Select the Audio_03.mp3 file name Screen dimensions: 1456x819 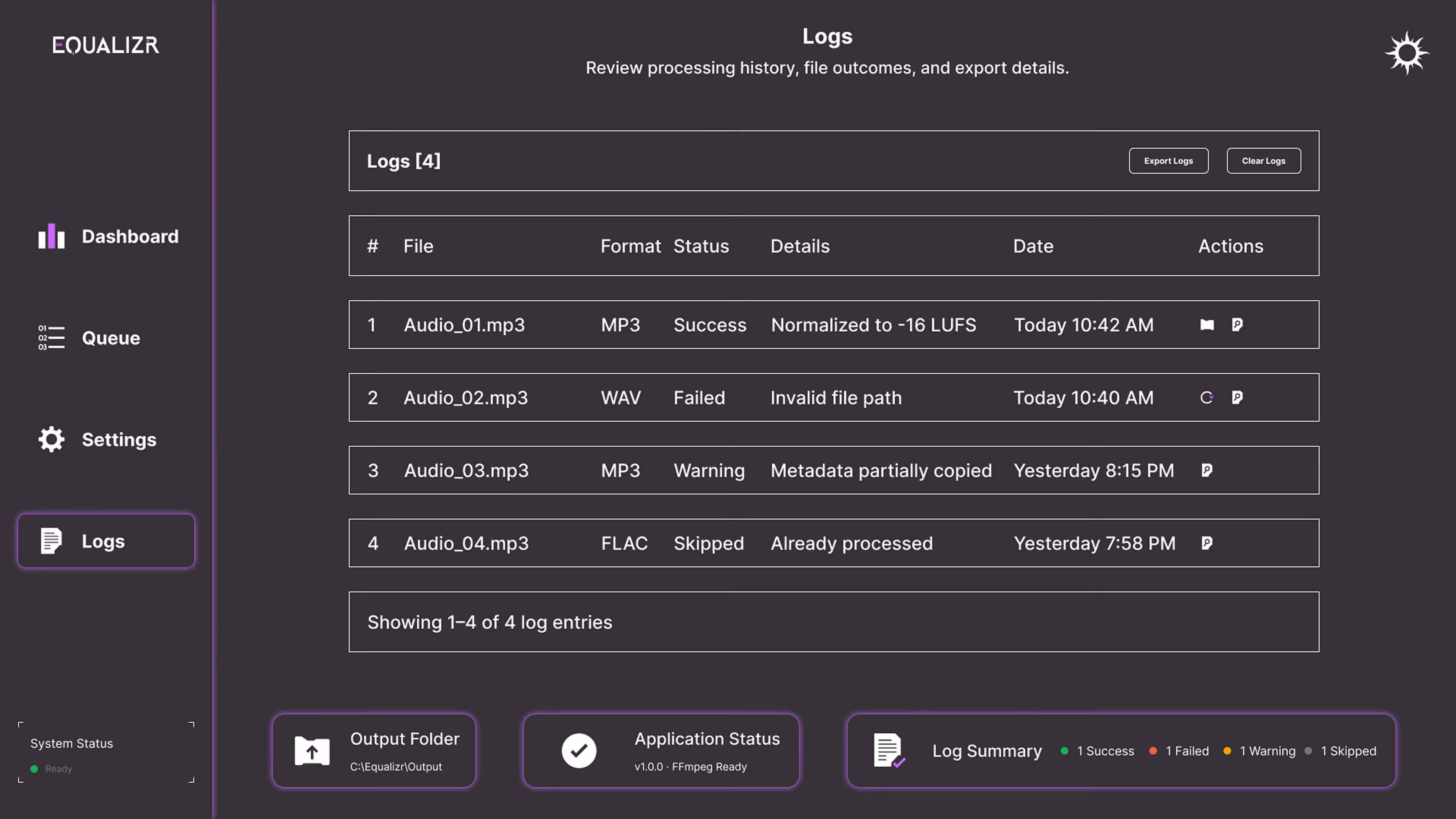[x=466, y=471]
